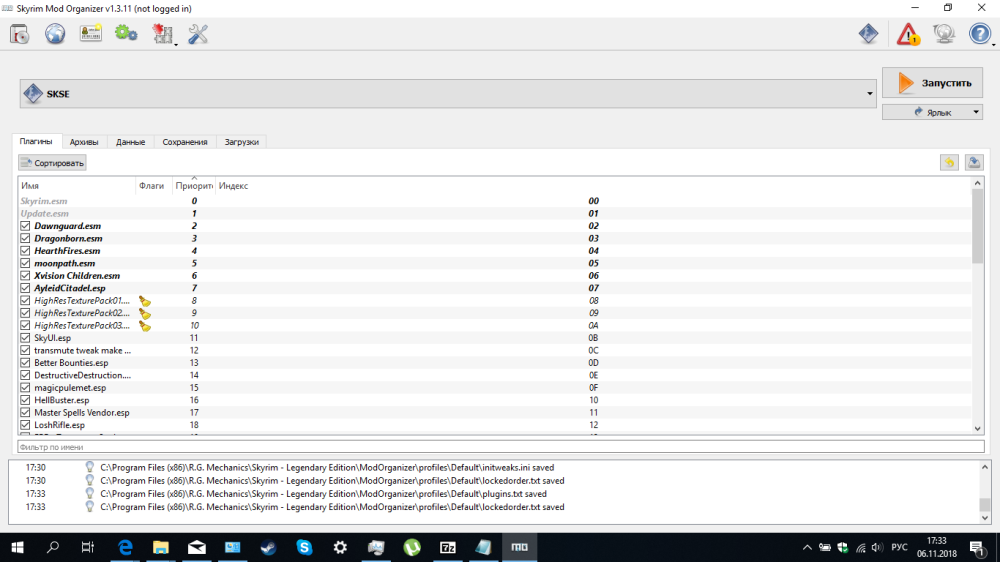Sort by the Индекс column header
Screen dimensions: 1000x562
click(593, 186)
